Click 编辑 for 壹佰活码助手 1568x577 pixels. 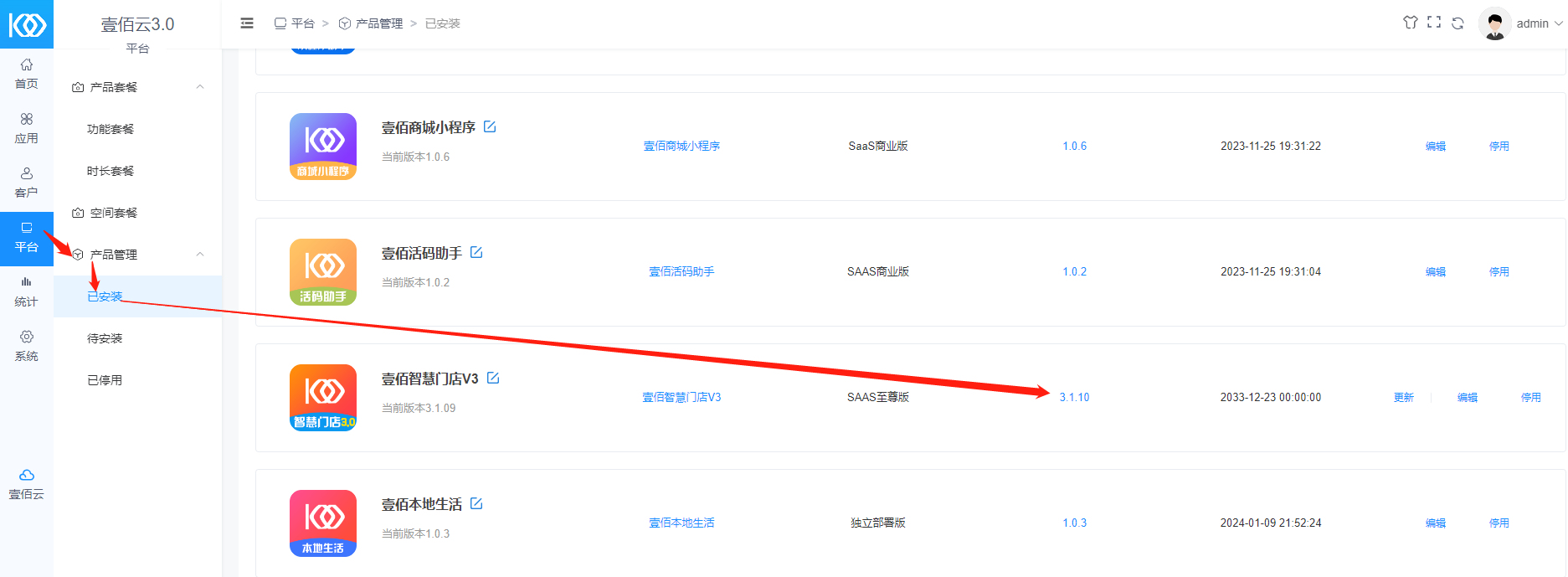tap(1436, 271)
